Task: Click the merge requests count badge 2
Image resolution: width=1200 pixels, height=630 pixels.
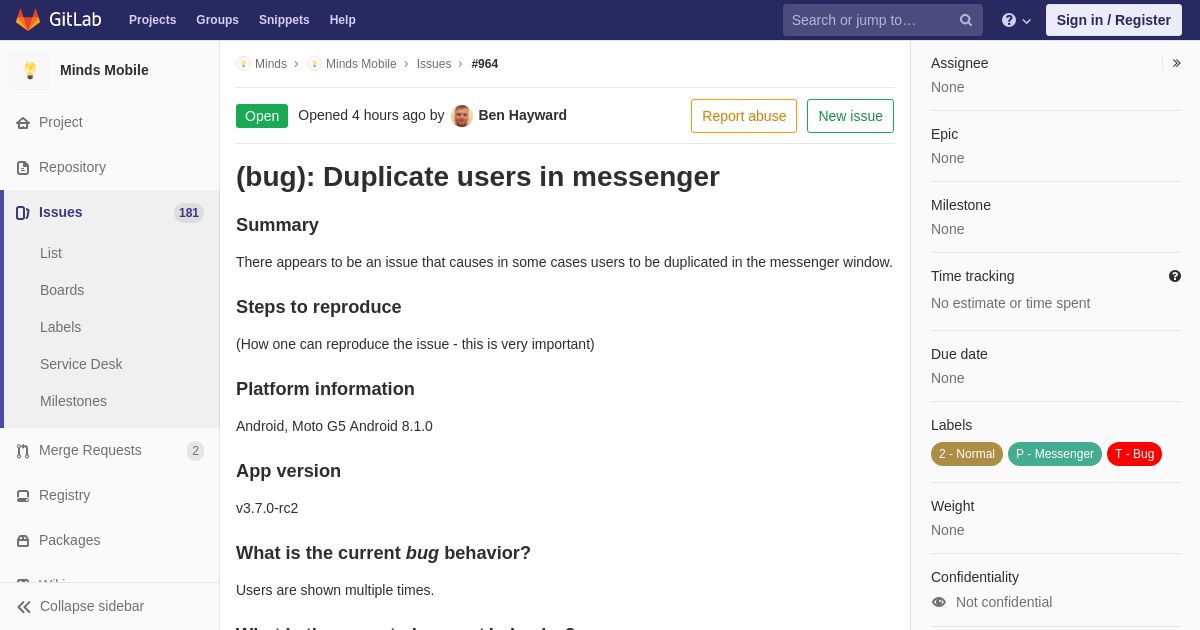Action: coord(195,451)
